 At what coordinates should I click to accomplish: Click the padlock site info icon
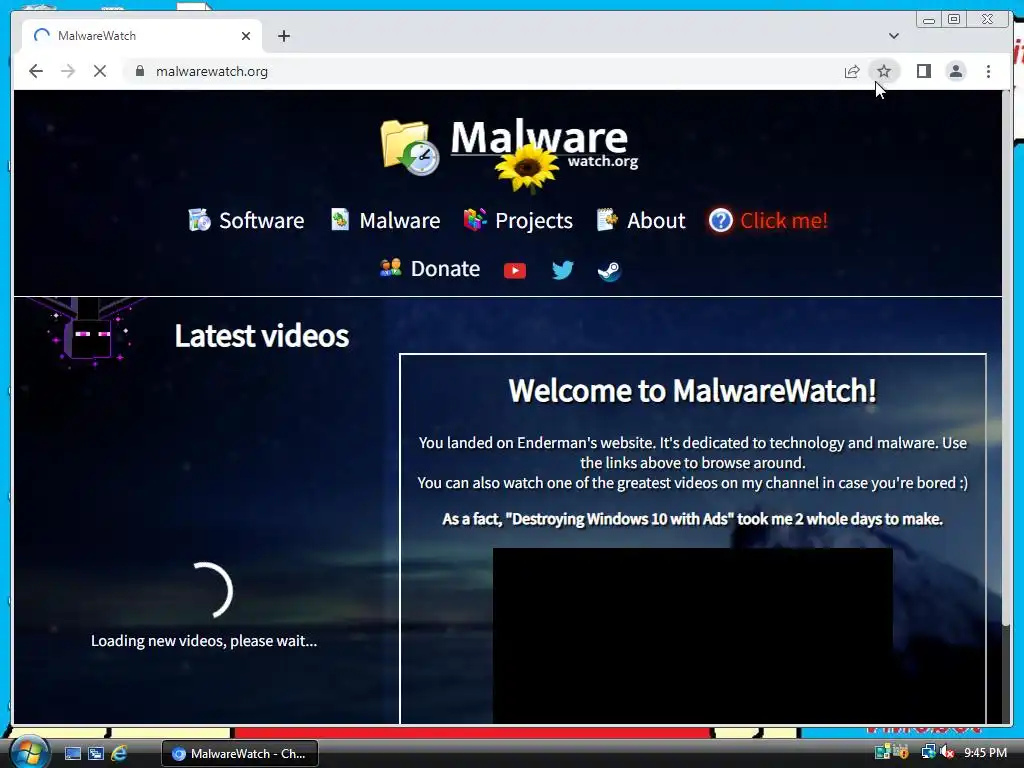click(140, 71)
